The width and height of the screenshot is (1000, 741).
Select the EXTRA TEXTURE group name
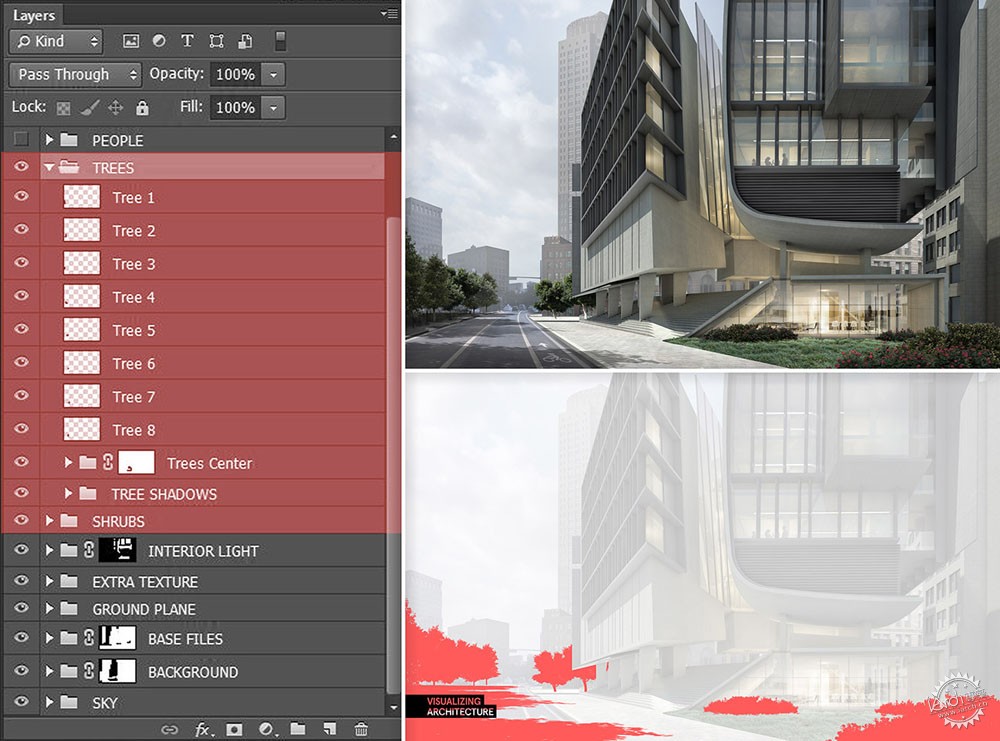145,582
